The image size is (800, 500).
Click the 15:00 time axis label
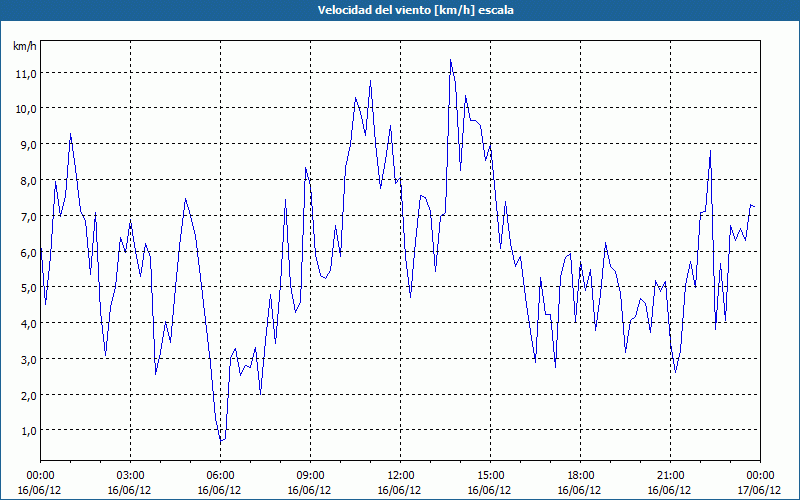tap(490, 476)
